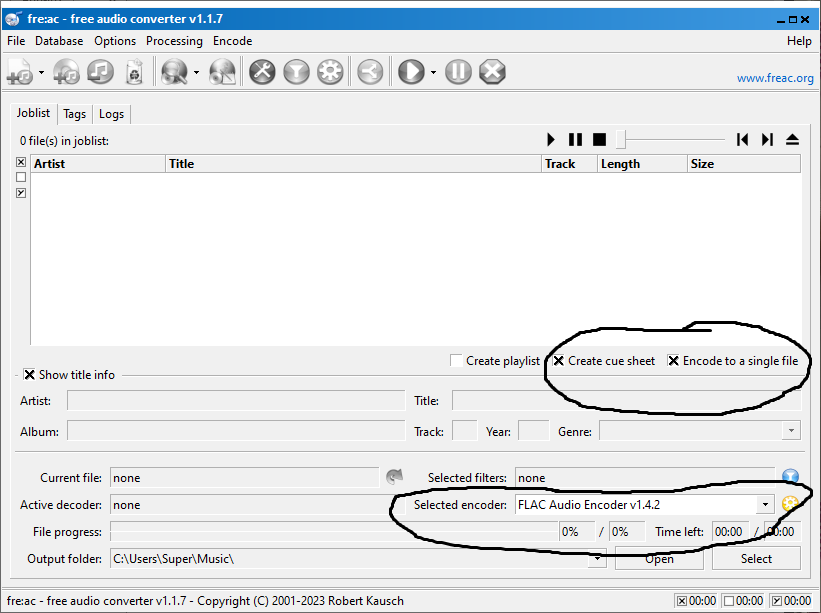
Task: Visit the www.freac.org link
Action: (775, 78)
